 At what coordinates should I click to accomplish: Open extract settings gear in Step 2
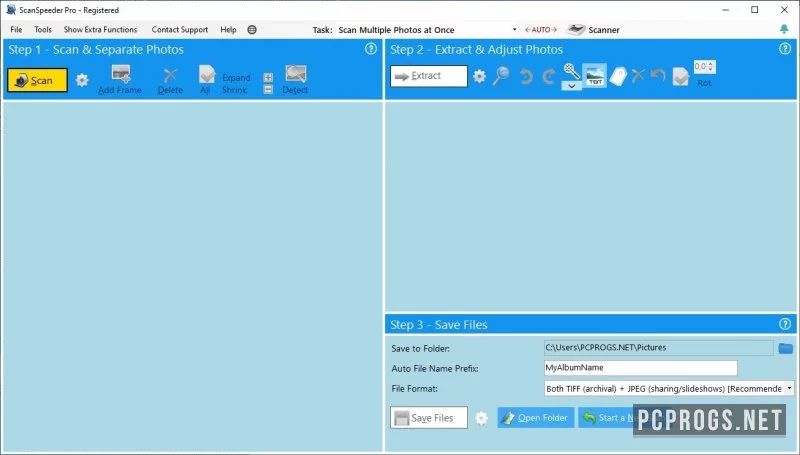480,77
